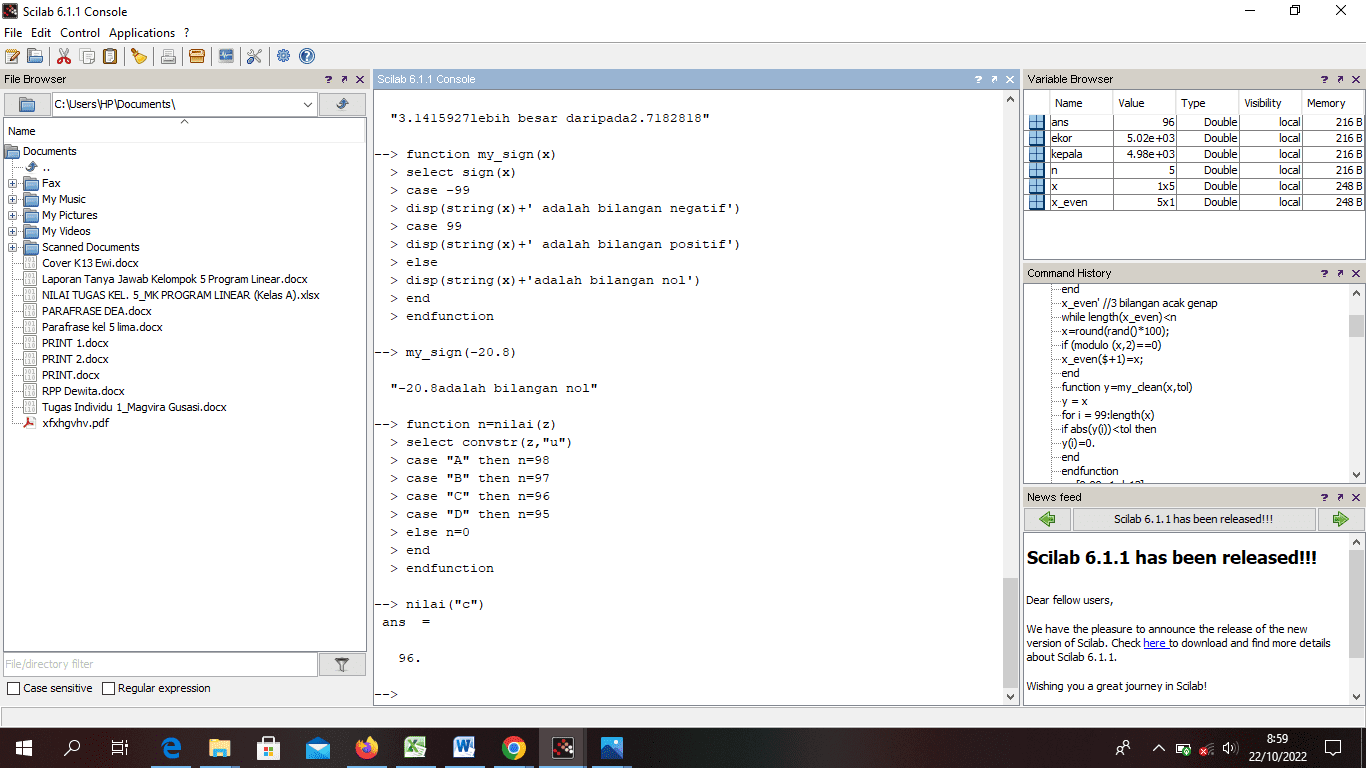Click the File/directory filter input field
The image size is (1366, 768).
(x=161, y=664)
